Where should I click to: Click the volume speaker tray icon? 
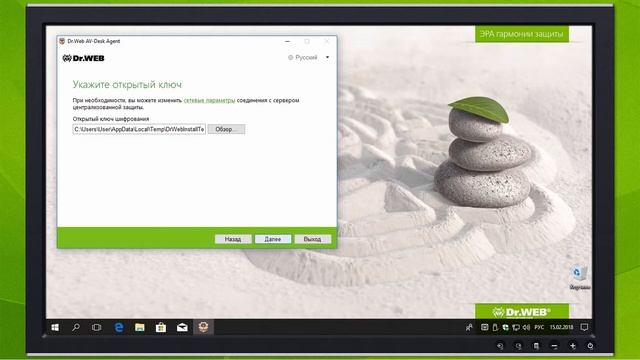(526, 327)
